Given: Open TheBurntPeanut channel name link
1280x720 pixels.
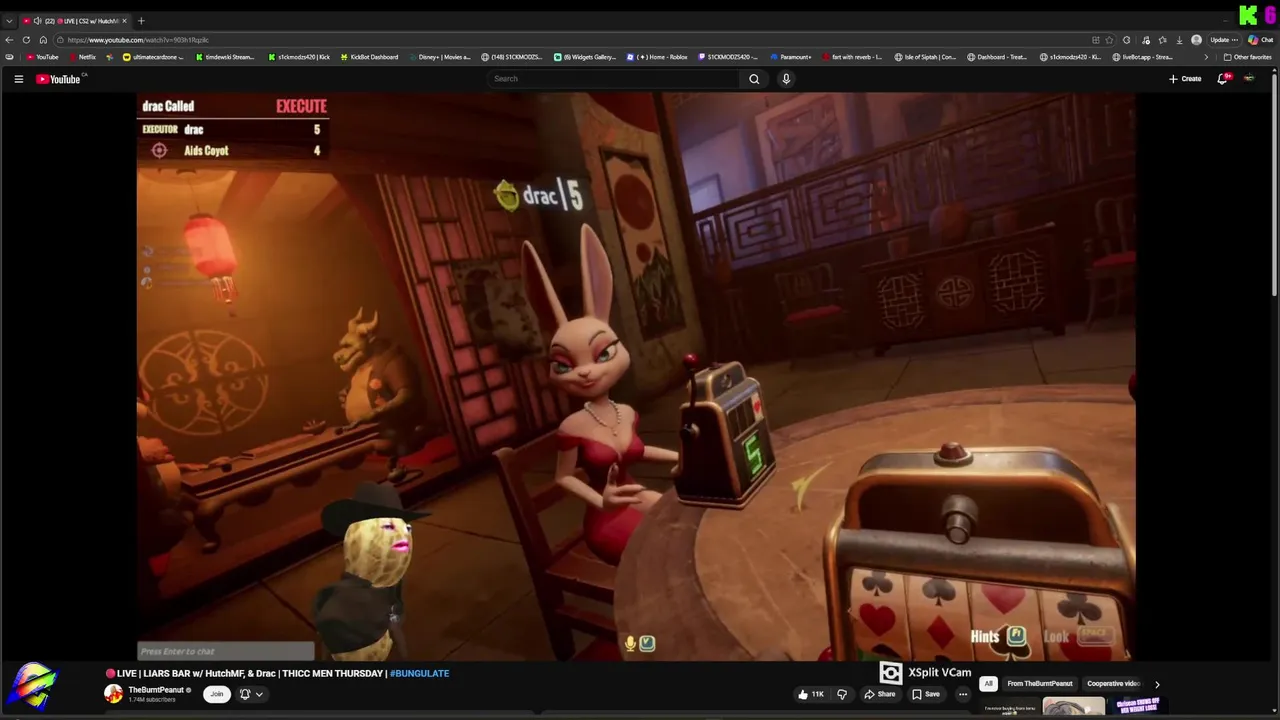Looking at the screenshot, I should 156,690.
